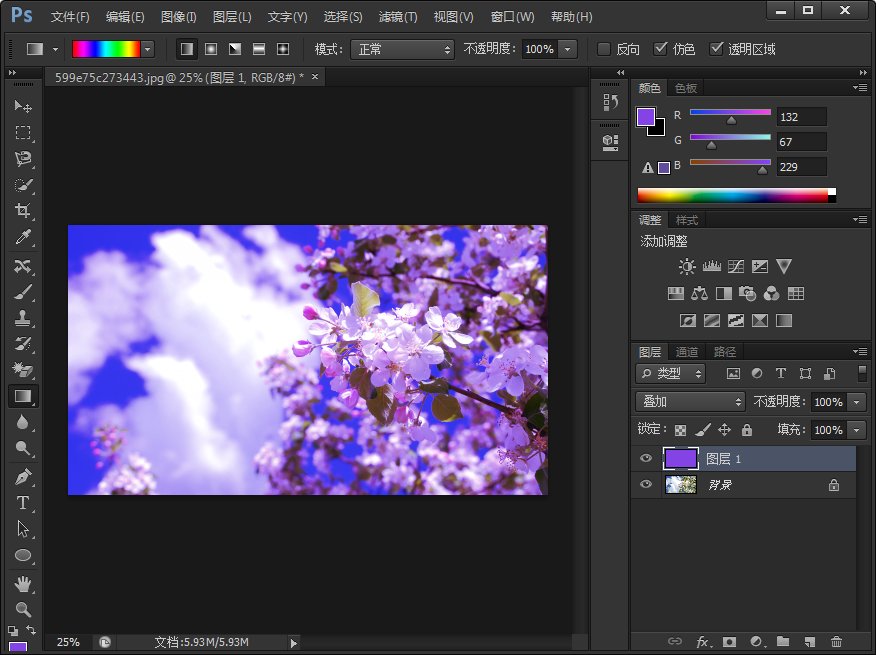The width and height of the screenshot is (876, 655).
Task: Add a Brightness/Contrast adjustment
Action: tap(686, 265)
